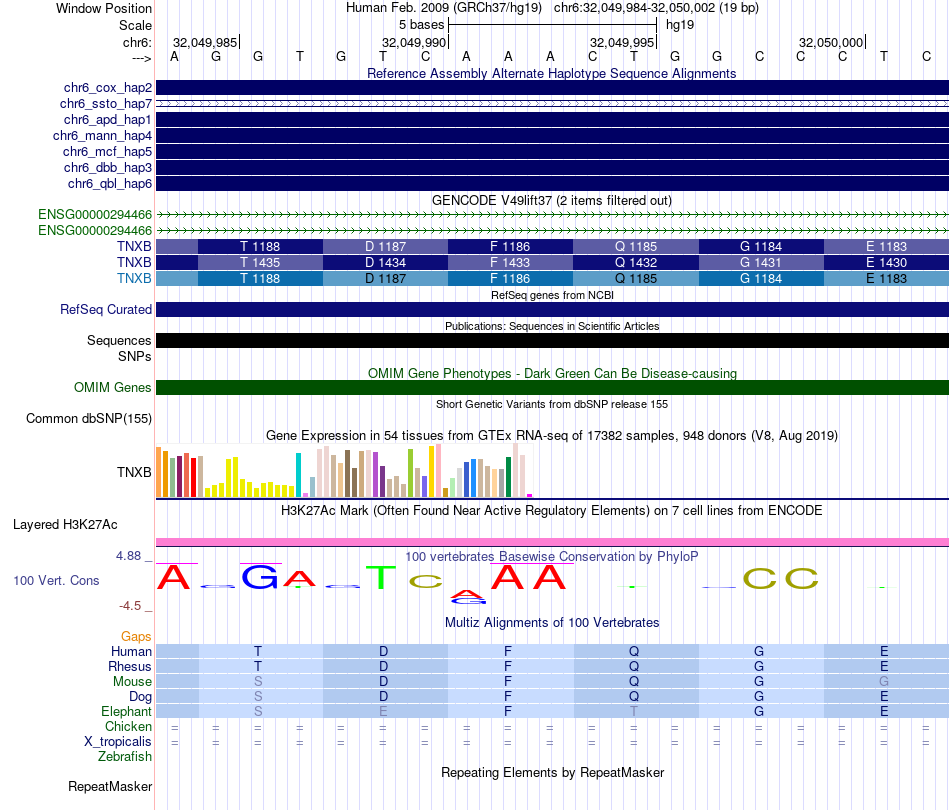Click the 'Zebrafish' species label
The width and height of the screenshot is (950, 810).
(125, 757)
